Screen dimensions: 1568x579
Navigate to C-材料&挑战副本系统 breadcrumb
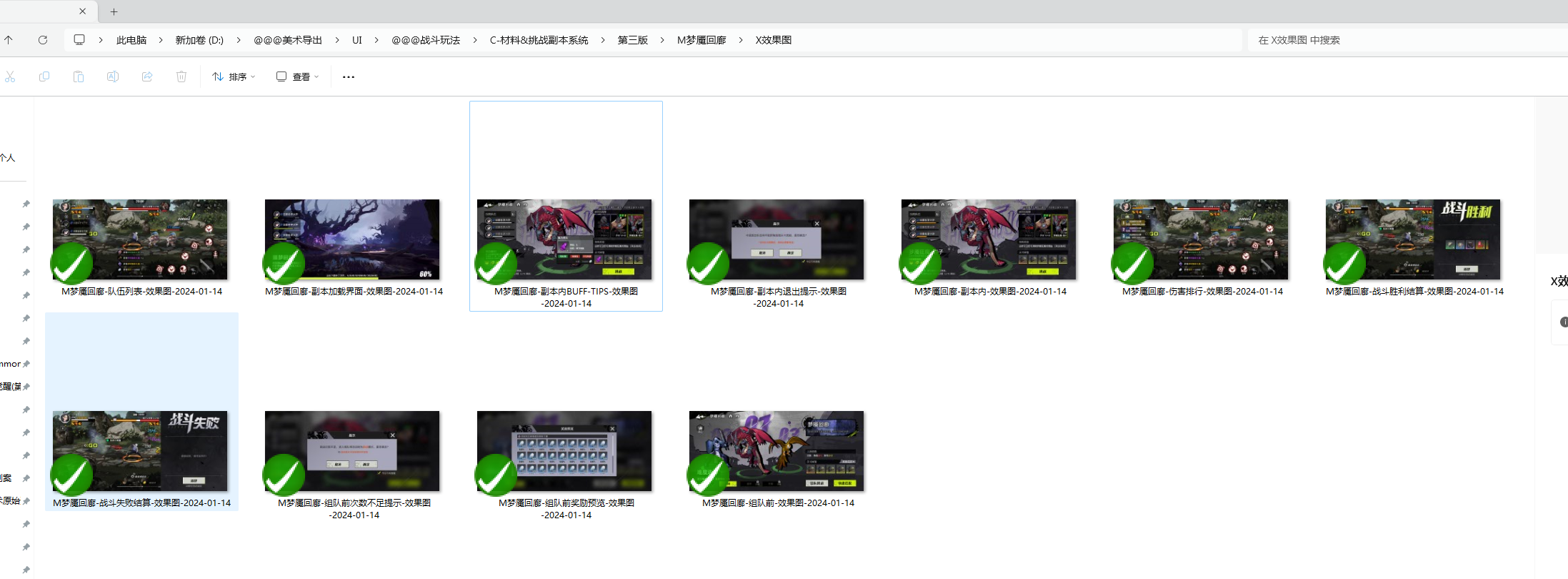coord(539,40)
